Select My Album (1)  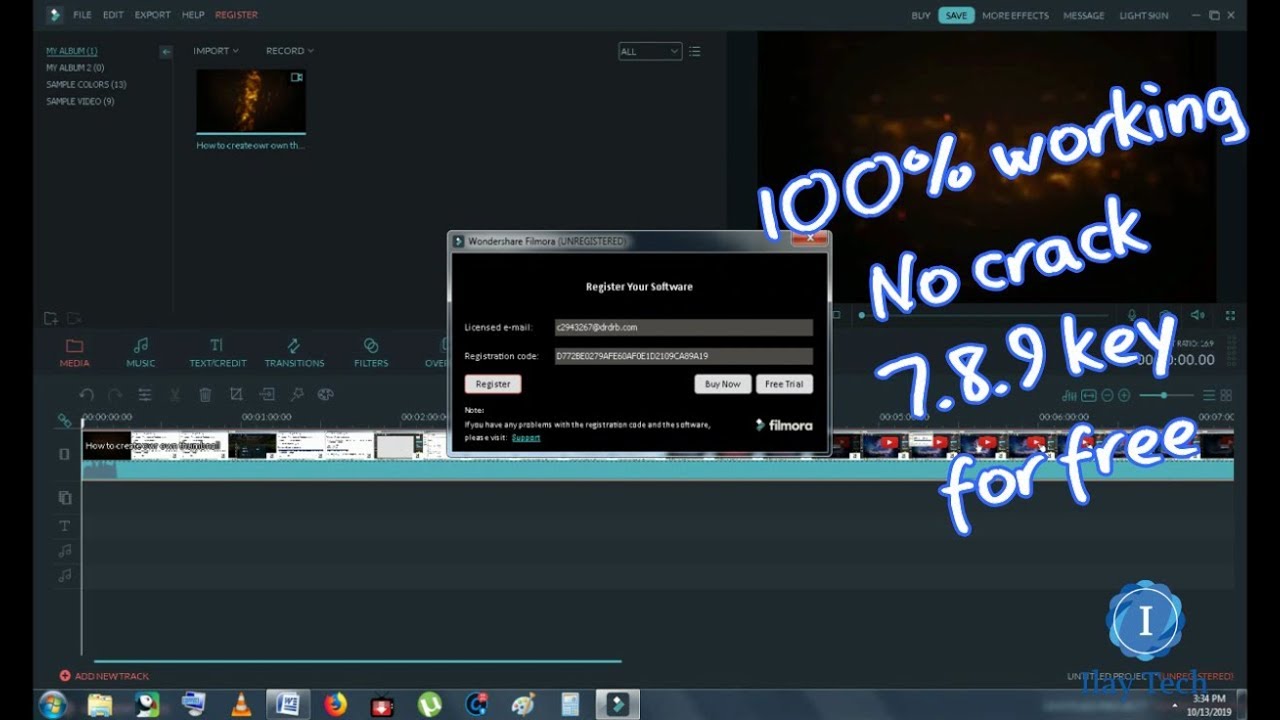[x=71, y=51]
